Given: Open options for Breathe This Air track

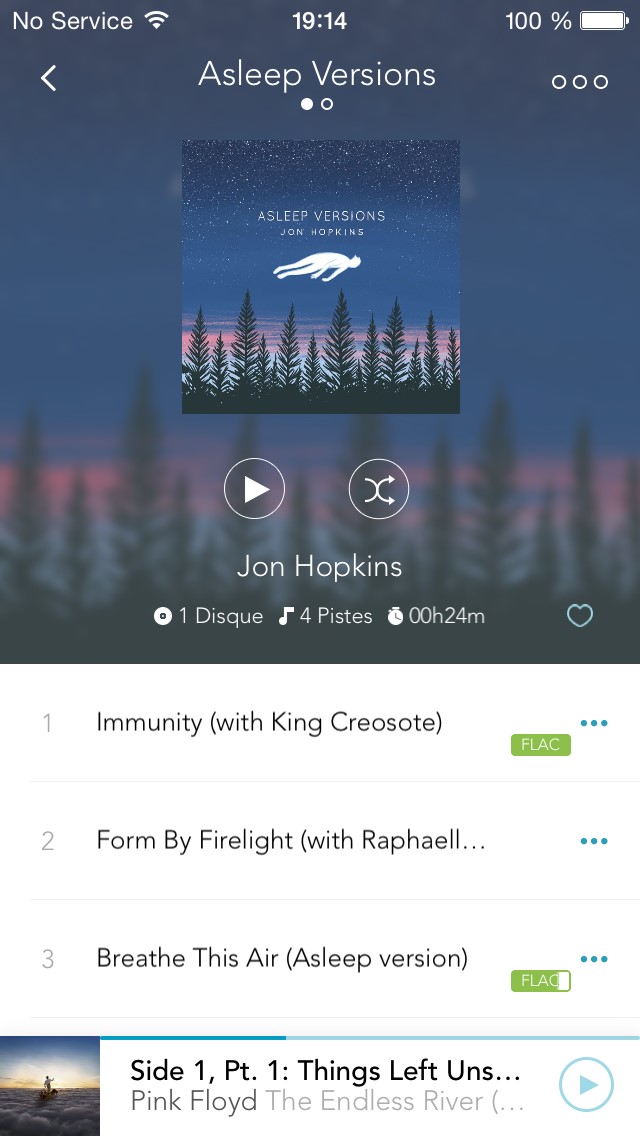Looking at the screenshot, I should pyautogui.click(x=594, y=958).
